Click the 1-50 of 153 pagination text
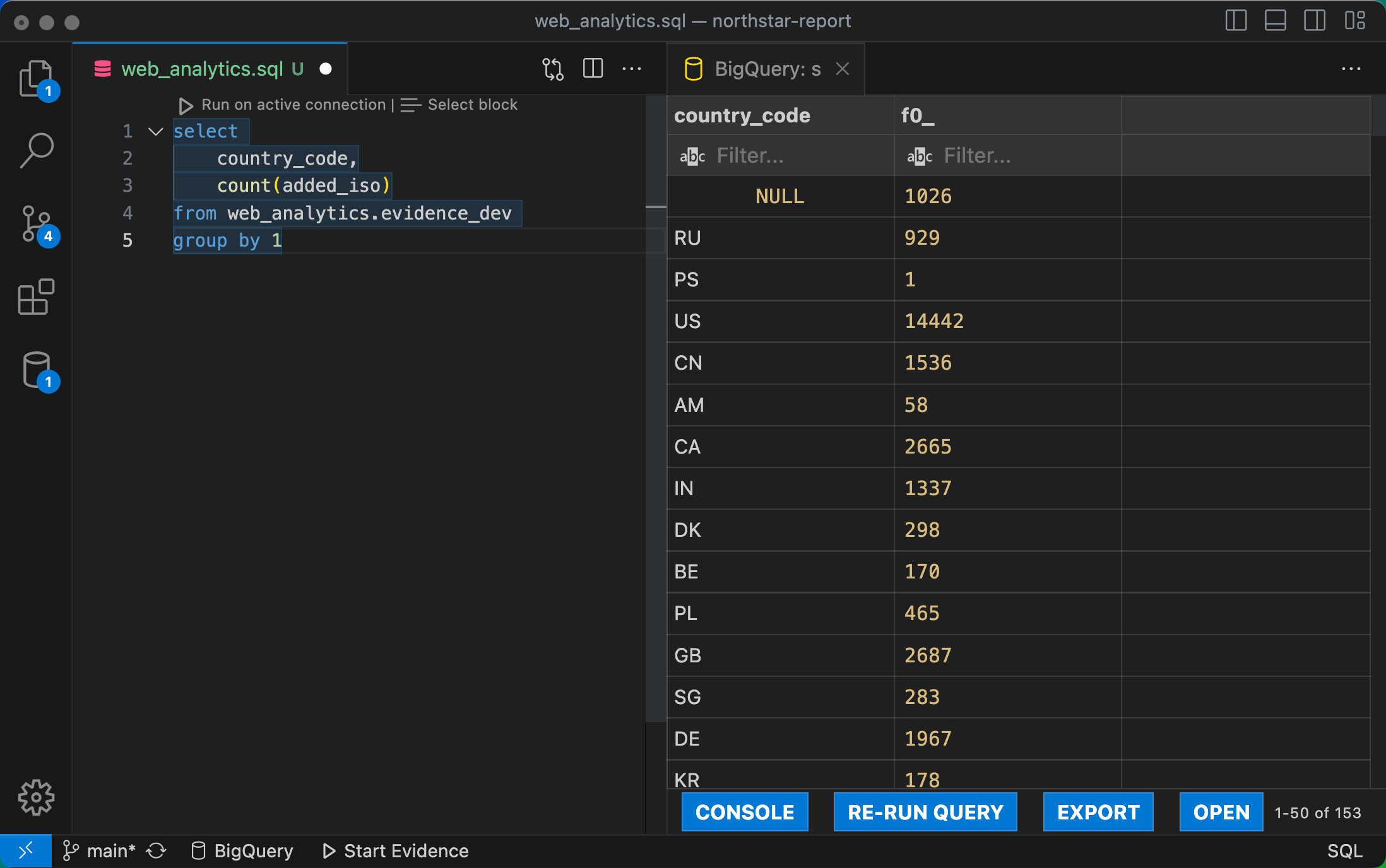The width and height of the screenshot is (1386, 868). 1318,813
